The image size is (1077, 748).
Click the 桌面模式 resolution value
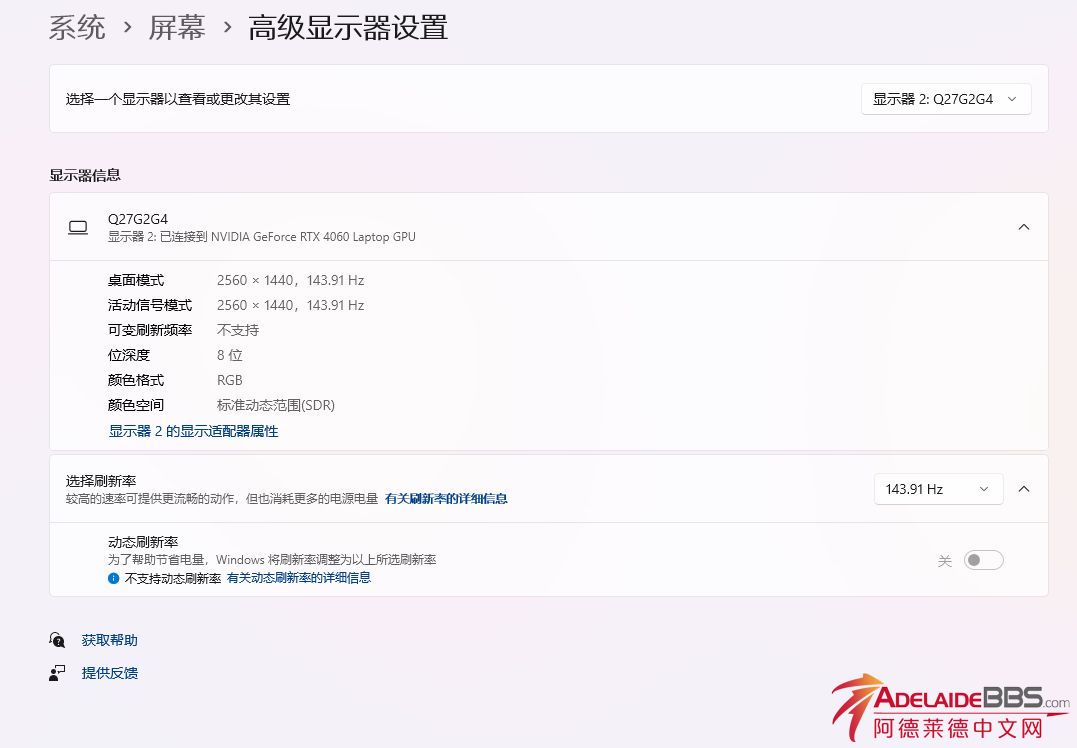(290, 280)
